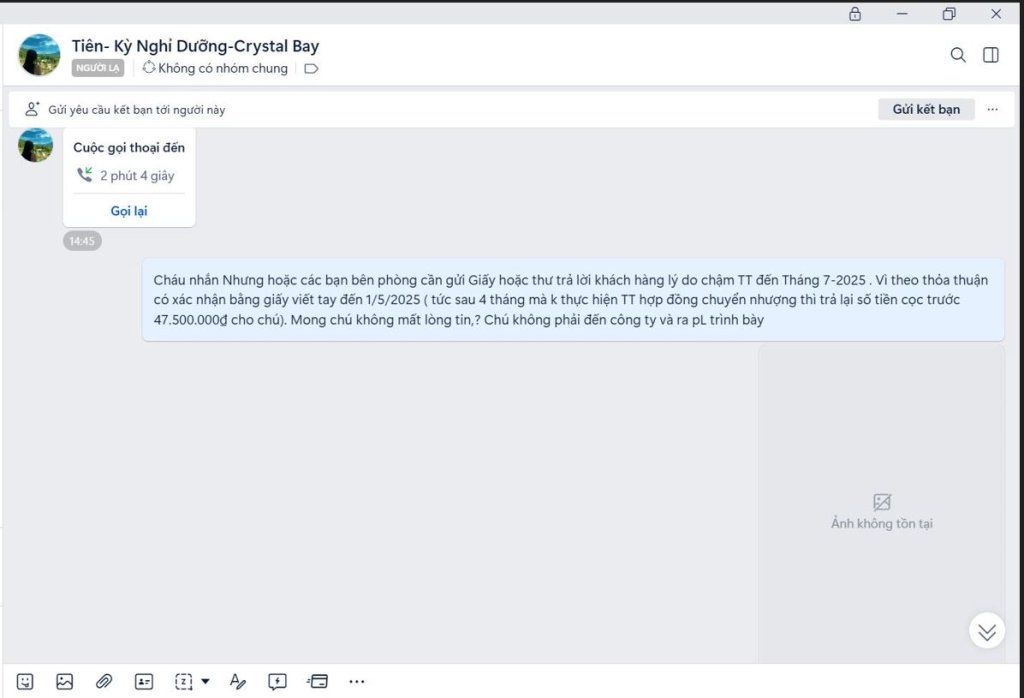Open screenshot options dropdown arrow
The height and width of the screenshot is (698, 1024).
point(205,682)
